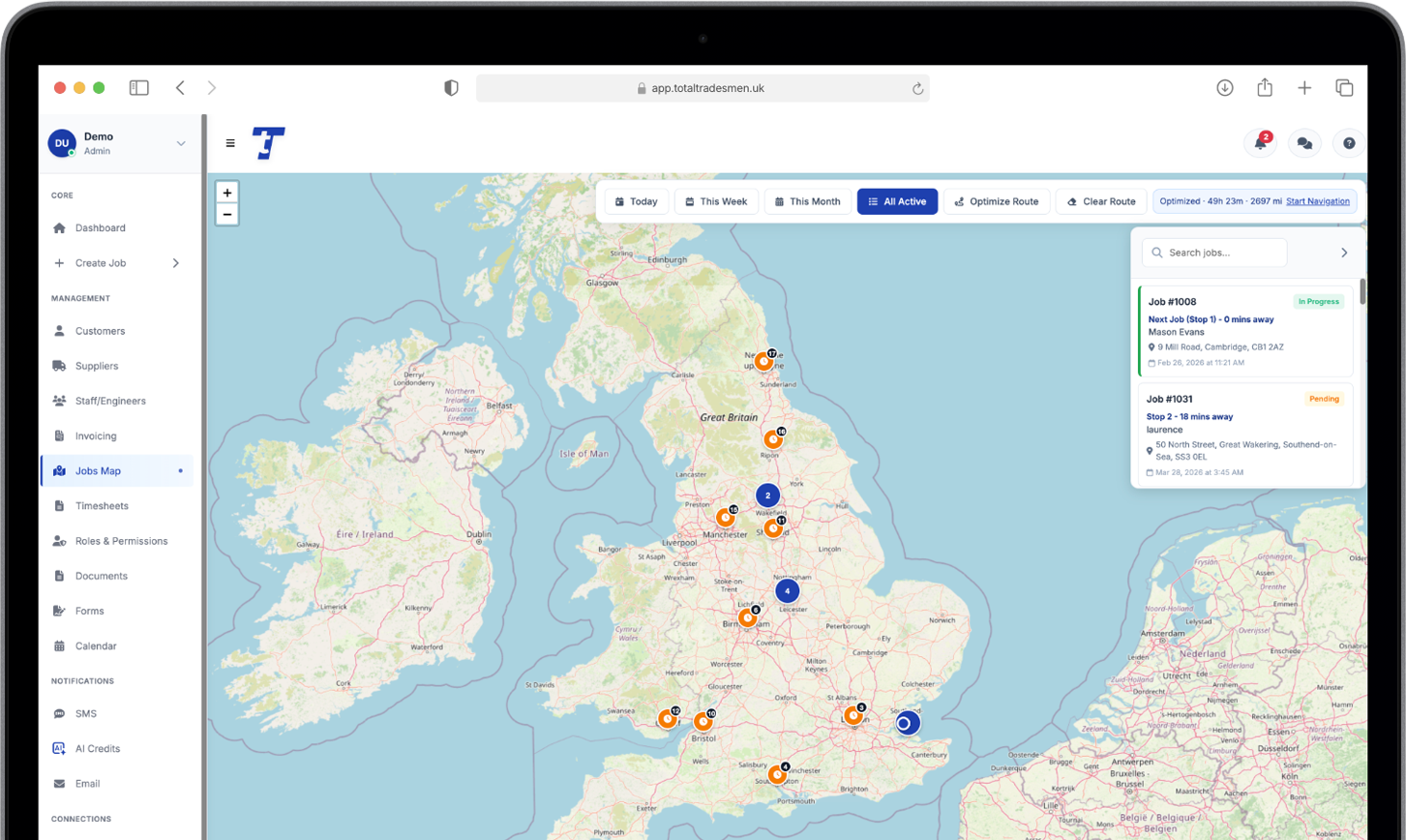
Task: Expand the Create Job submenu chevron
Action: tap(176, 263)
